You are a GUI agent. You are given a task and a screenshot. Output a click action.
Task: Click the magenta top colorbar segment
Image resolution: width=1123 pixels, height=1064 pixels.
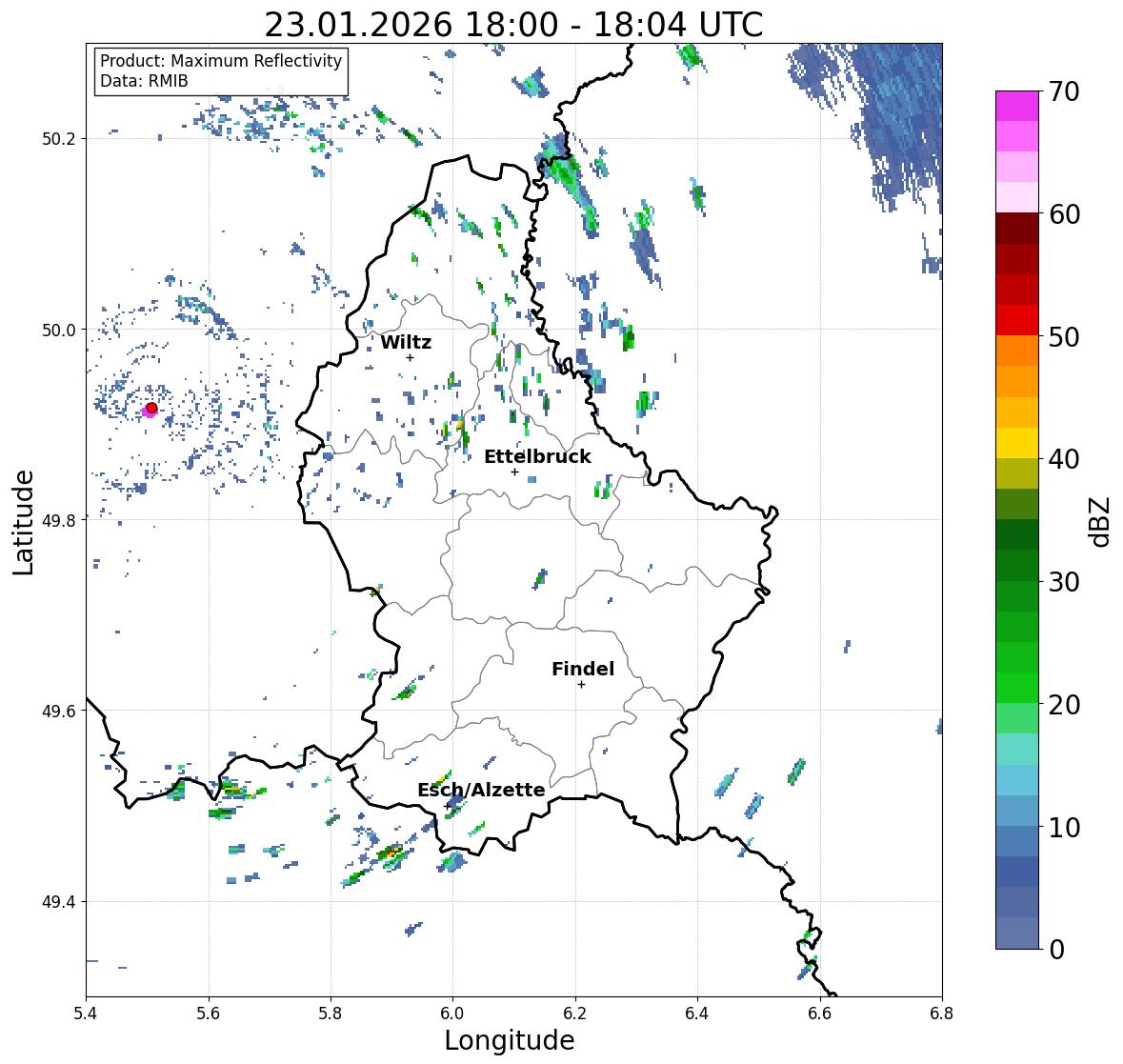click(x=1017, y=106)
